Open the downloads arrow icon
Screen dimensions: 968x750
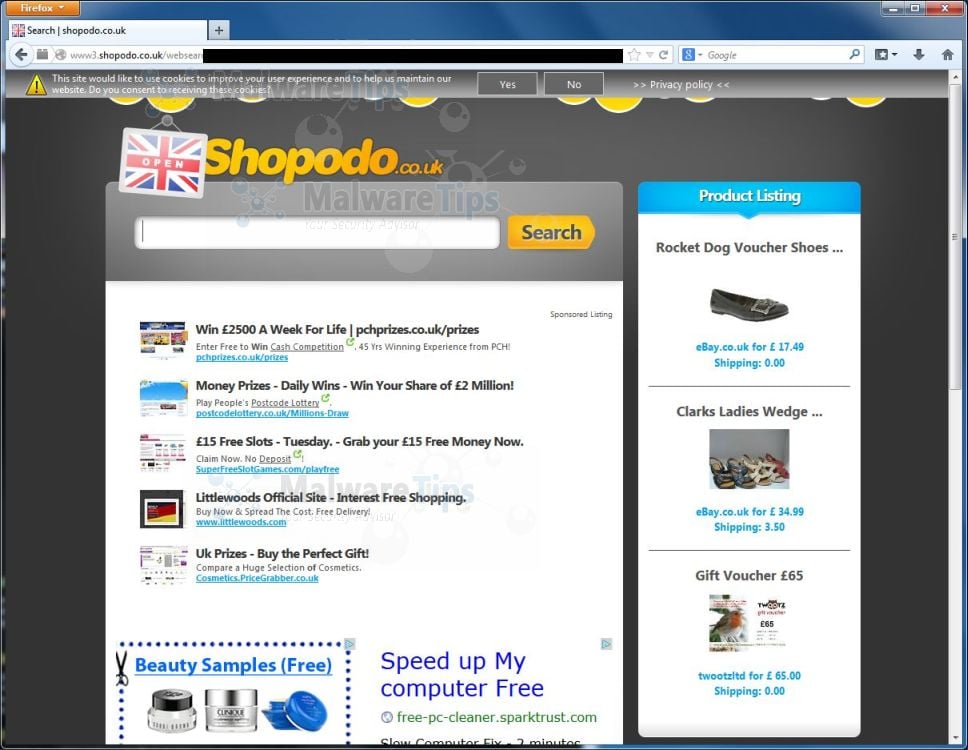(x=919, y=55)
